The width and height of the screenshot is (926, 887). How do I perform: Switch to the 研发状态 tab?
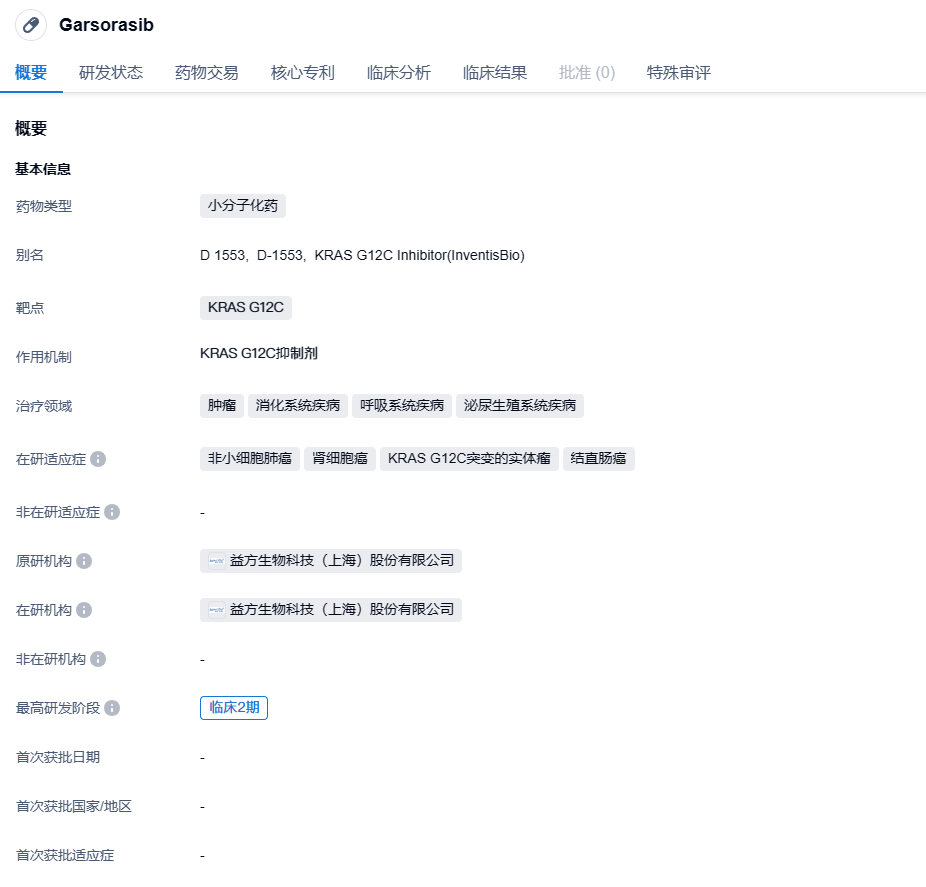tap(111, 73)
